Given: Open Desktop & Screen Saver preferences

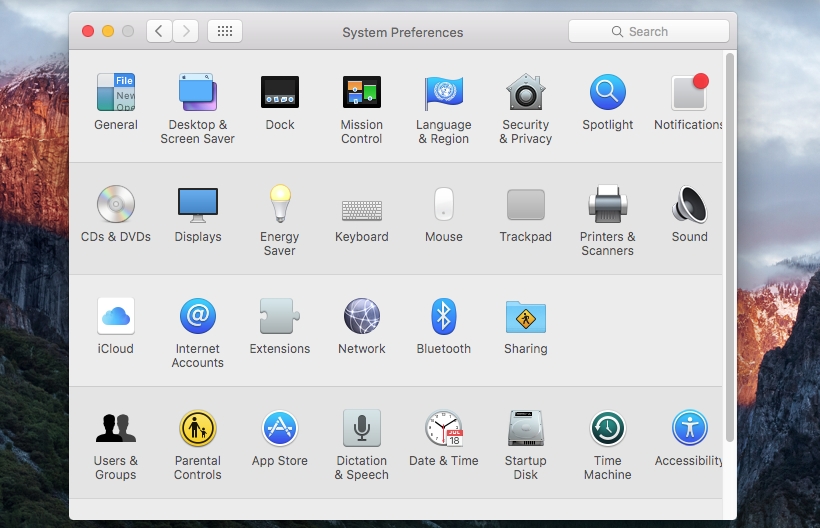Looking at the screenshot, I should pyautogui.click(x=197, y=92).
